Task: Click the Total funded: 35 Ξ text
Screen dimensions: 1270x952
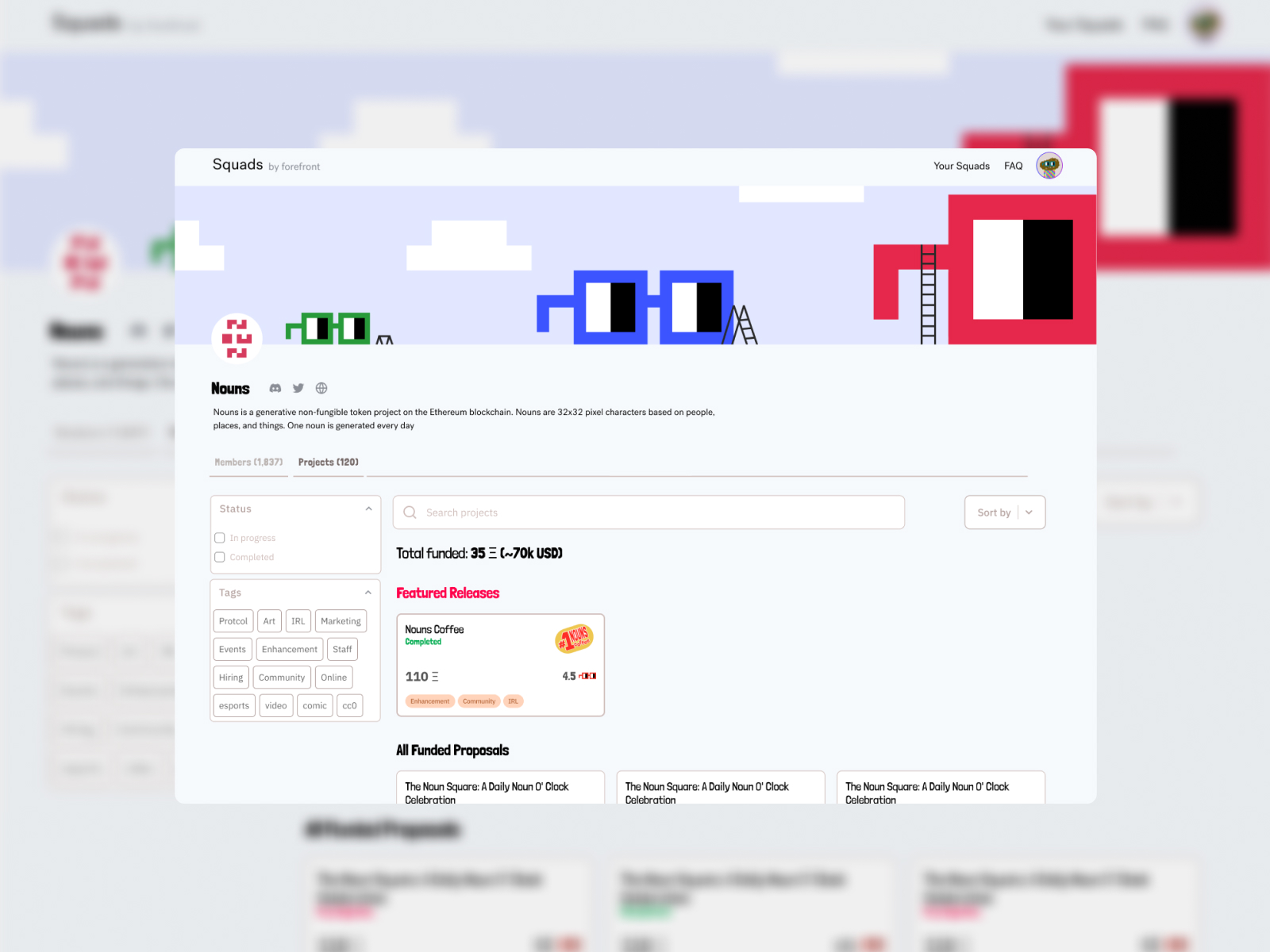Action: coord(479,553)
